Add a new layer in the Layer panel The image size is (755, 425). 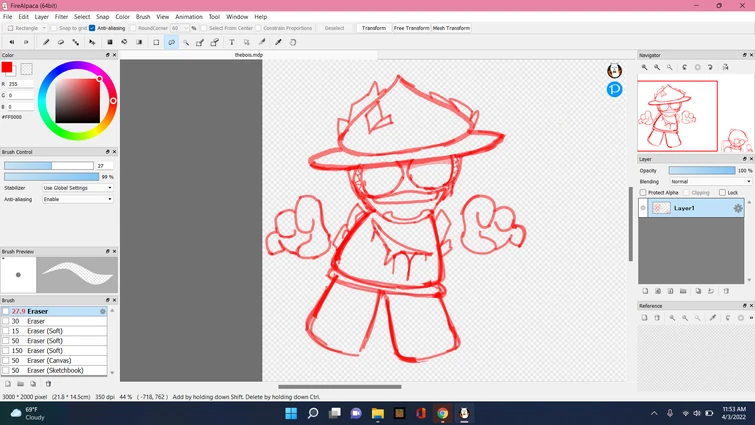pyautogui.click(x=645, y=291)
